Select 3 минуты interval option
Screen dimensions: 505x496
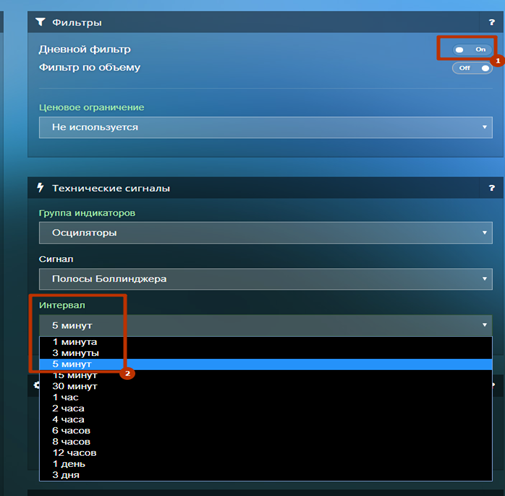pyautogui.click(x=266, y=353)
